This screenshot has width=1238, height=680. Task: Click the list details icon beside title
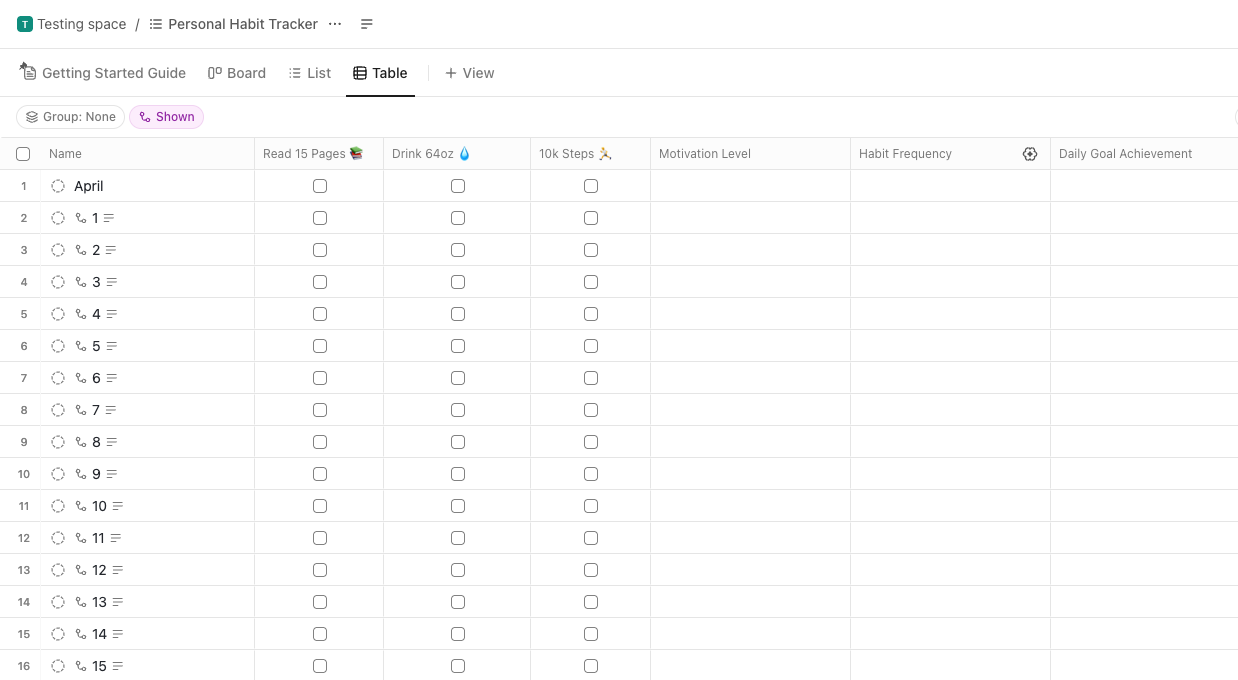(x=367, y=24)
